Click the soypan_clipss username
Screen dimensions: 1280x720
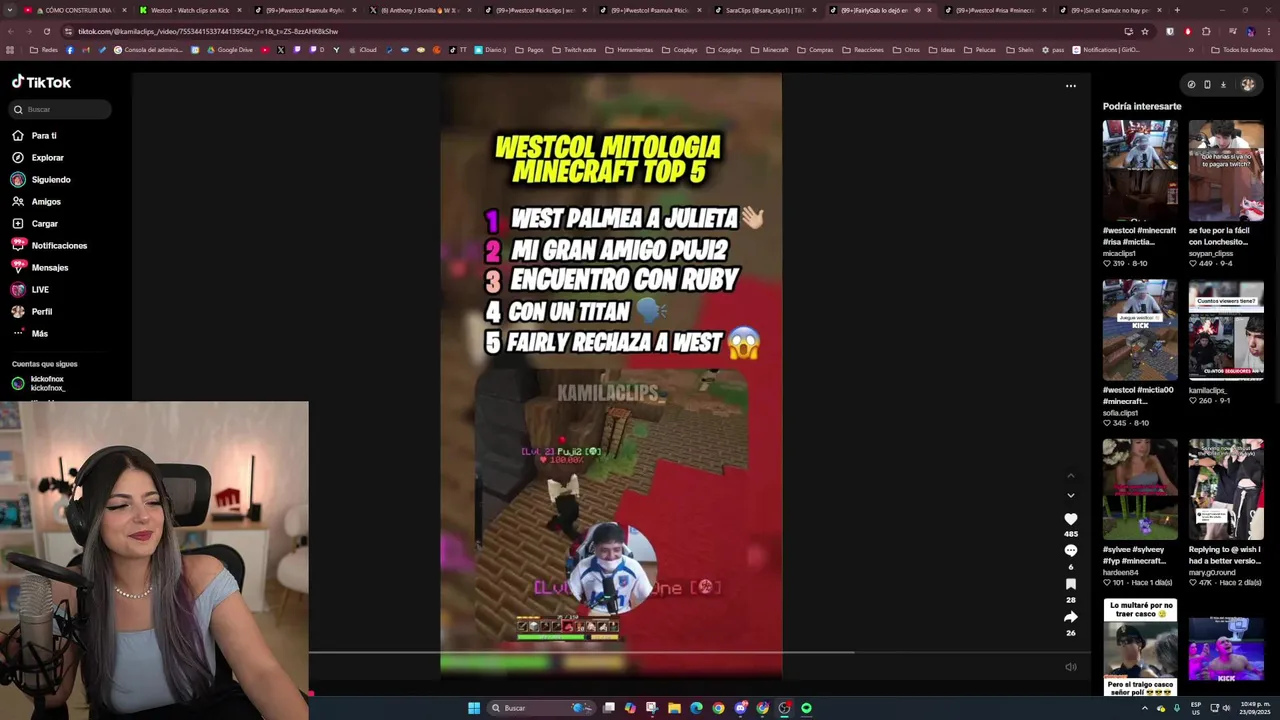[1211, 253]
